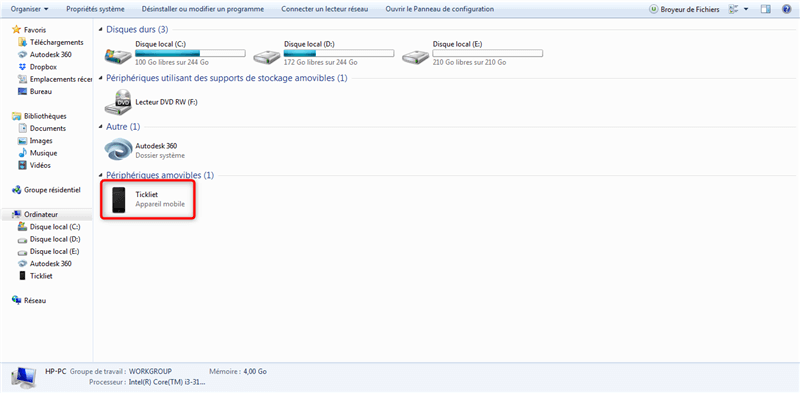Viewport: 800px width, 393px height.
Task: Select the Autodesk 360 system folder icon
Action: pos(118,150)
